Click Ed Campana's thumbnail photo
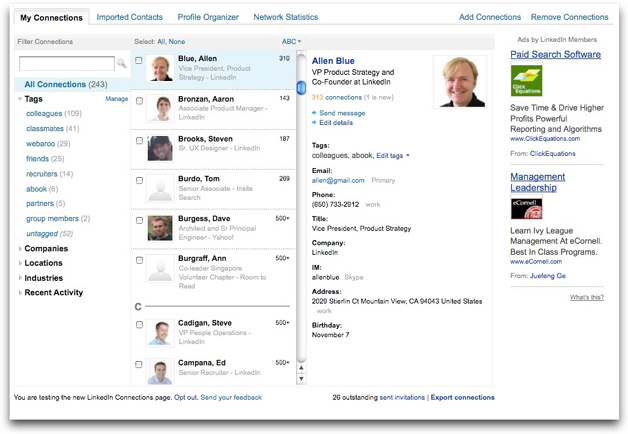The width and height of the screenshot is (628, 434). 160,372
